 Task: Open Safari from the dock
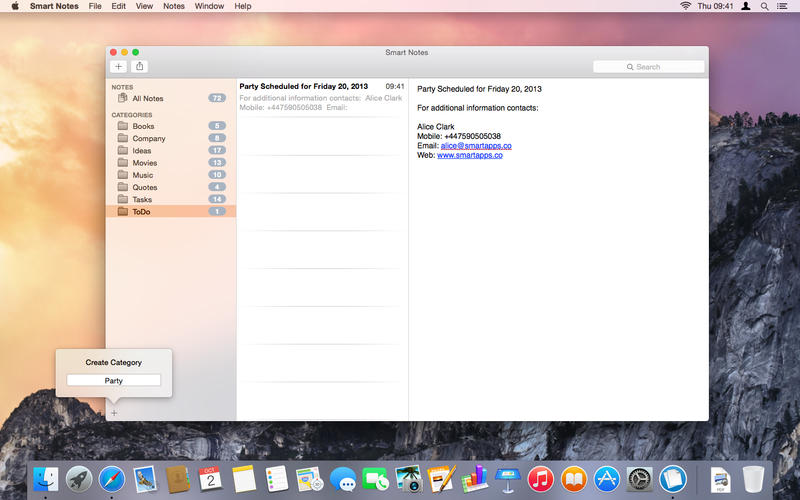[x=112, y=480]
